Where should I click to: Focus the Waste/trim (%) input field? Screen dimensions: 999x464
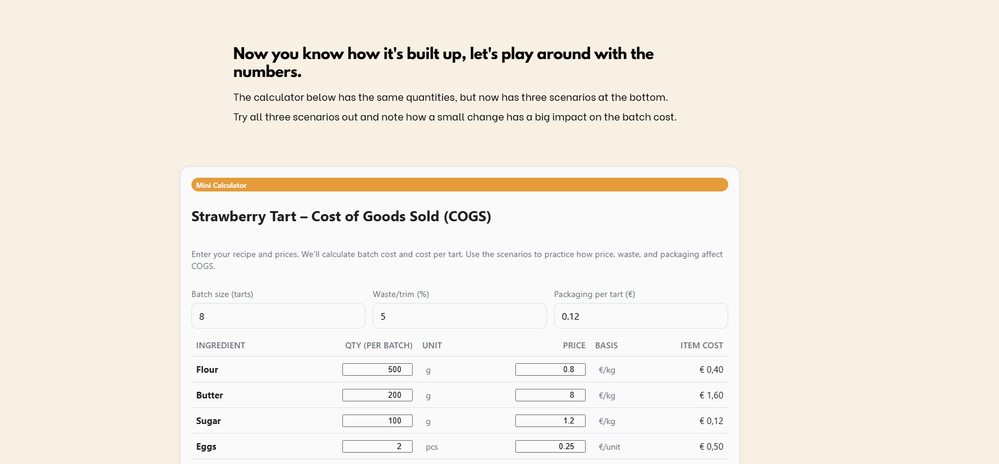(x=459, y=316)
